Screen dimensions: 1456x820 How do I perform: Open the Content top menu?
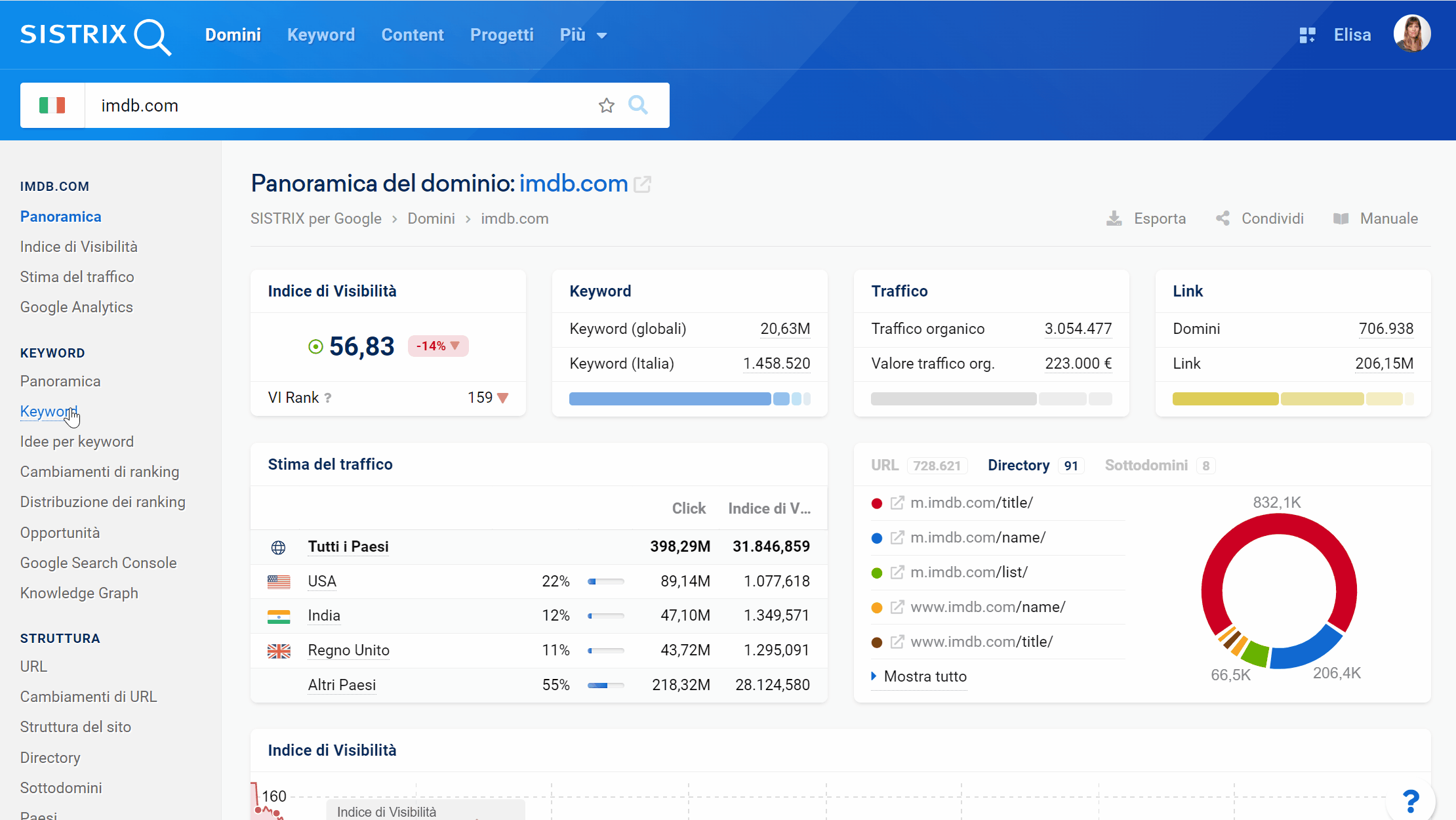pyautogui.click(x=413, y=35)
